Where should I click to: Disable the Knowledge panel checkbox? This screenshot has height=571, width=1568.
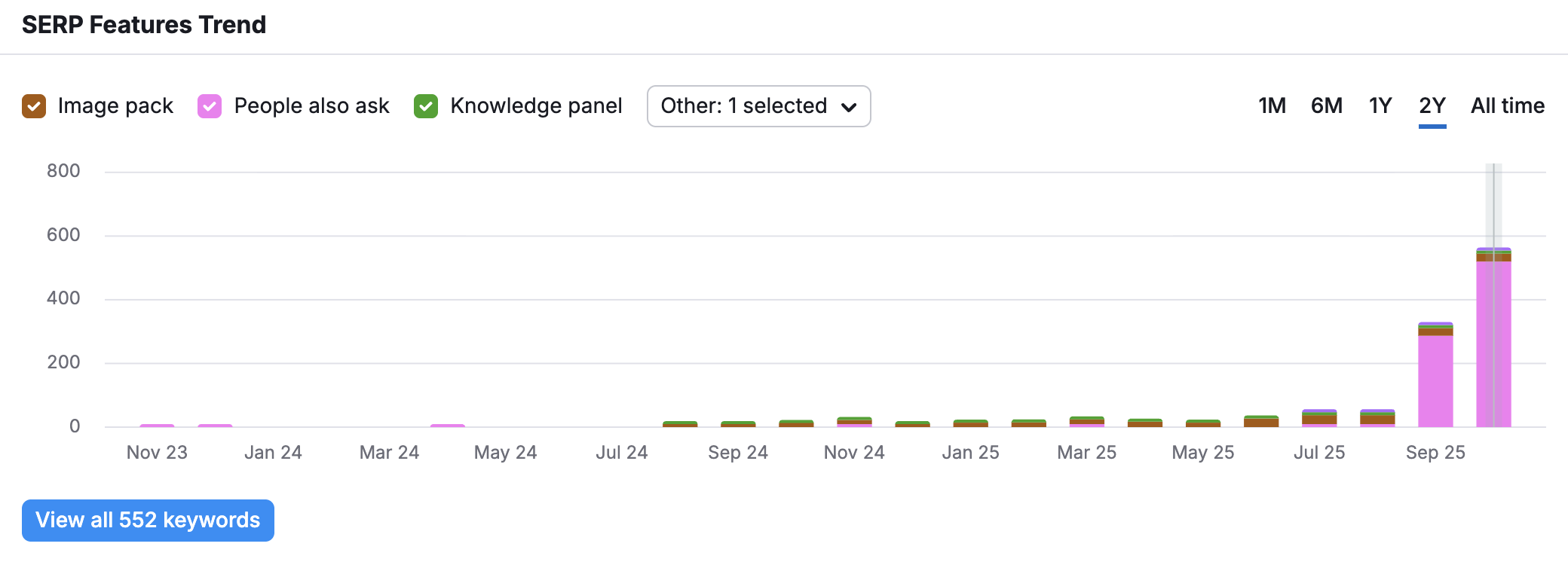click(426, 106)
